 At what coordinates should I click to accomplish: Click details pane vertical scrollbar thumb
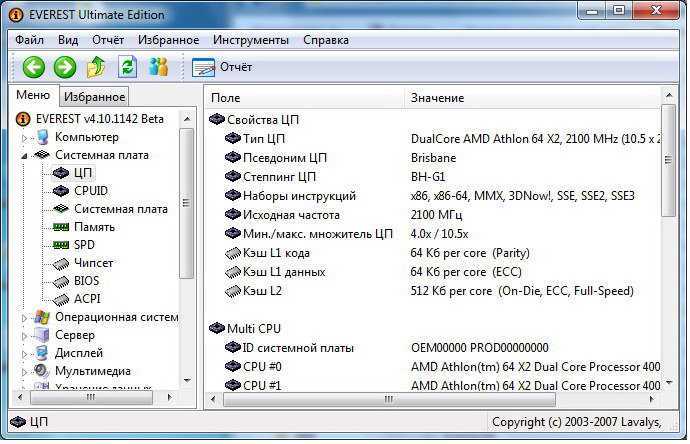(x=668, y=160)
